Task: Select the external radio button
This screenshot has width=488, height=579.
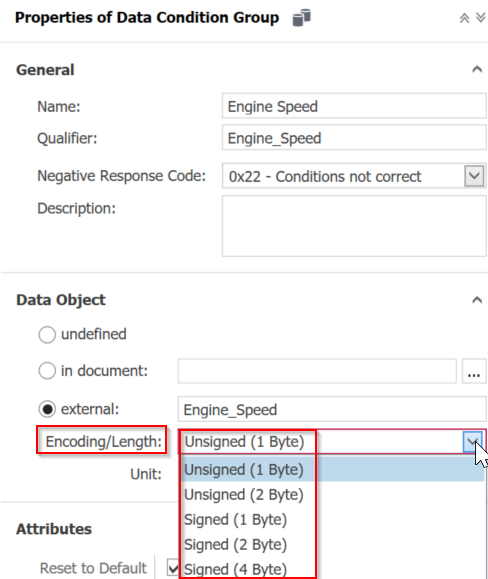Action: pyautogui.click(x=47, y=409)
